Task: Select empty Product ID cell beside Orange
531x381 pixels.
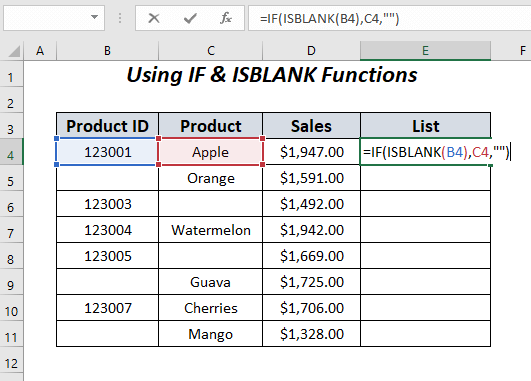Action: click(x=107, y=178)
